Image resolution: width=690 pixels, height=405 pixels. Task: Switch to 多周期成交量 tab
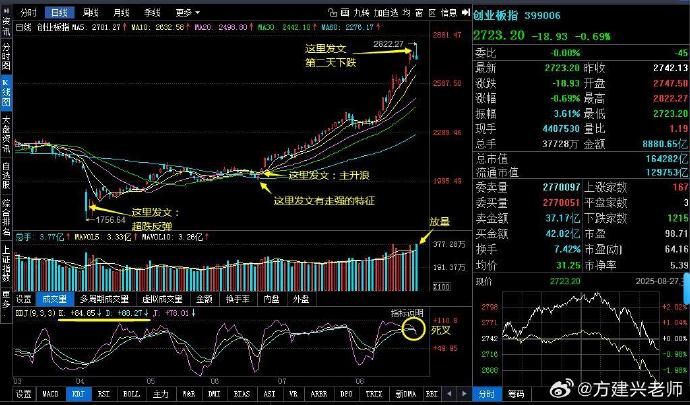105,299
